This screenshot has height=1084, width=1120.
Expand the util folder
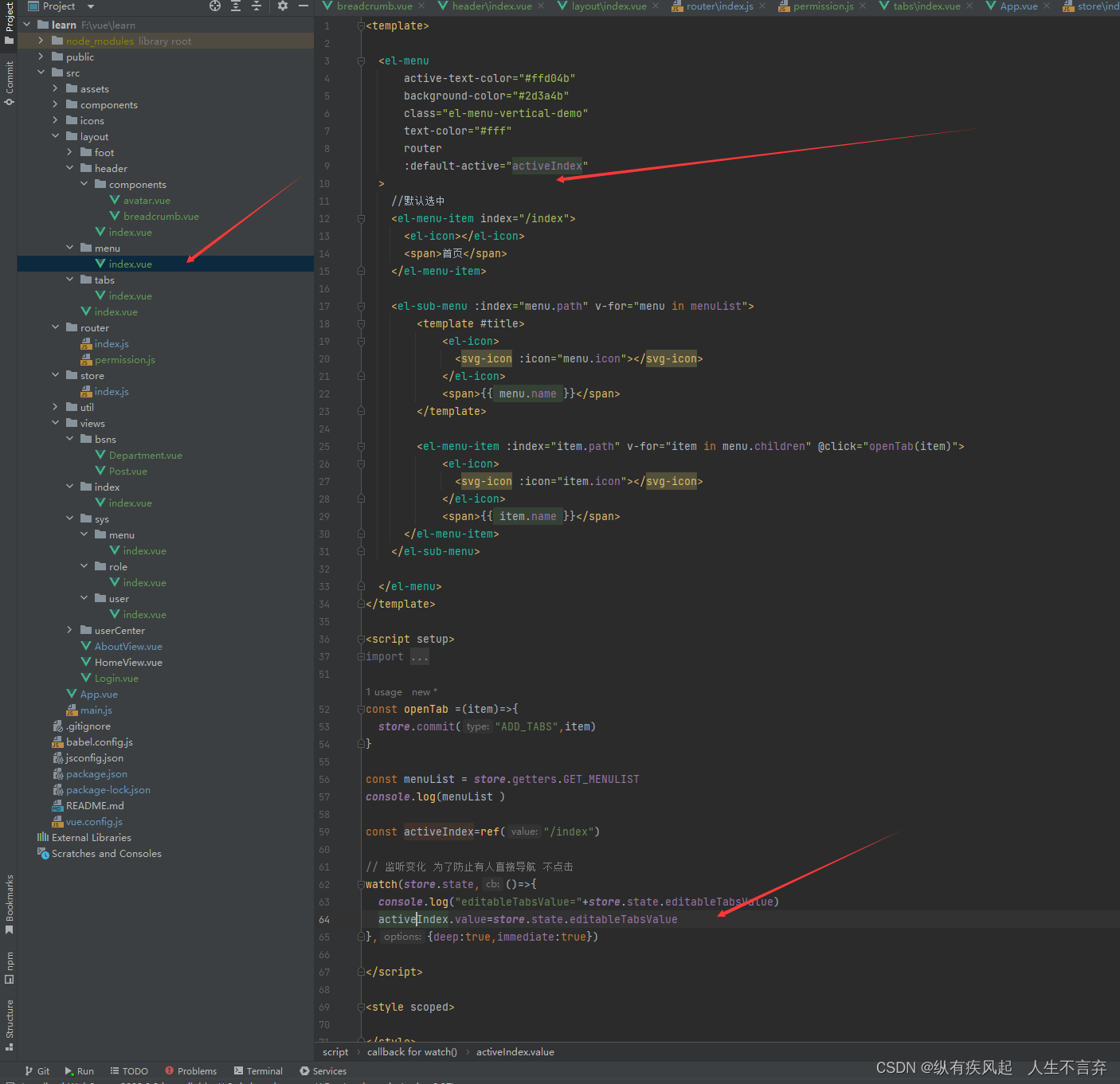pyautogui.click(x=55, y=407)
